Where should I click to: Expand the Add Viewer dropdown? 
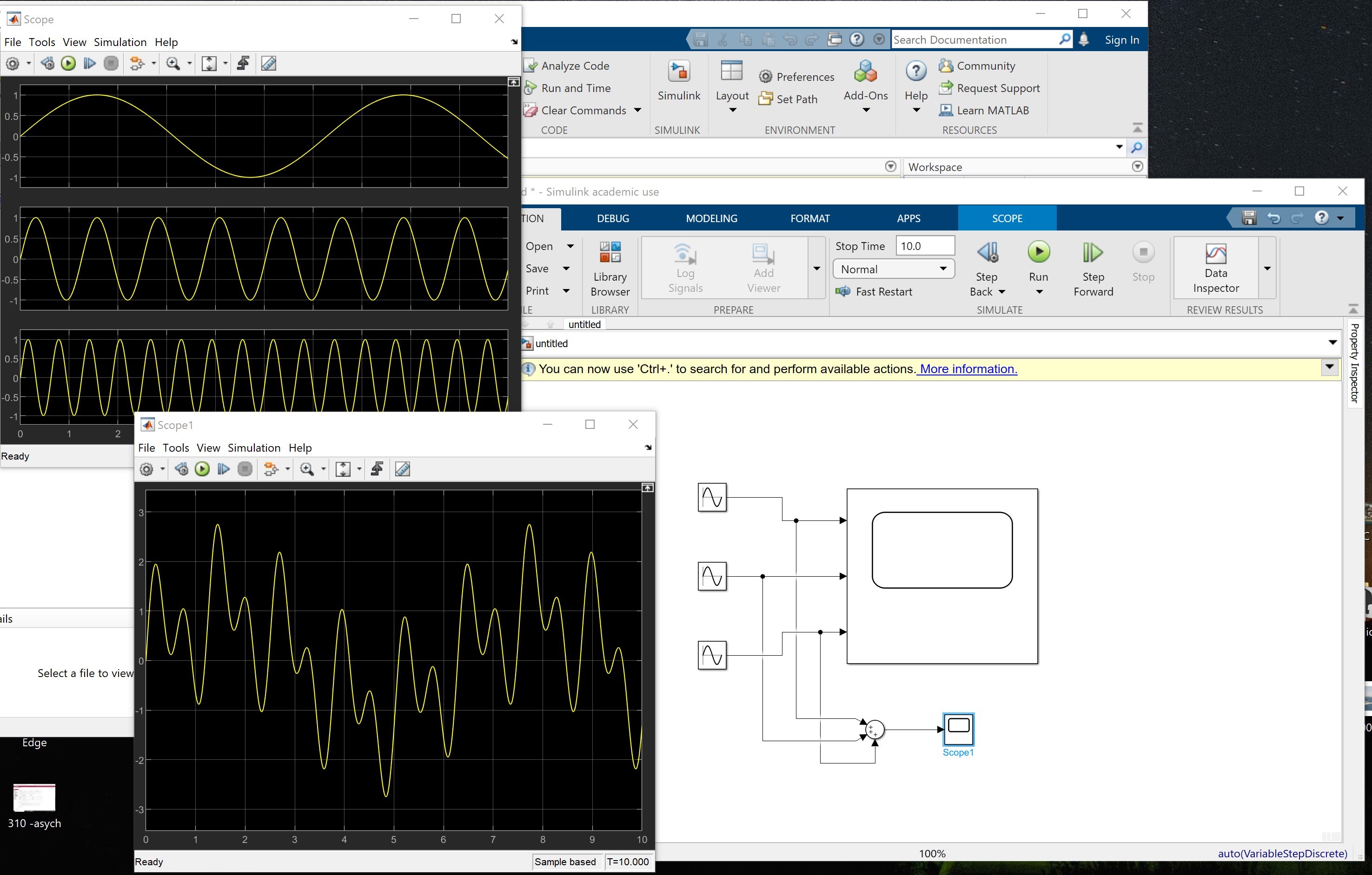click(x=817, y=268)
